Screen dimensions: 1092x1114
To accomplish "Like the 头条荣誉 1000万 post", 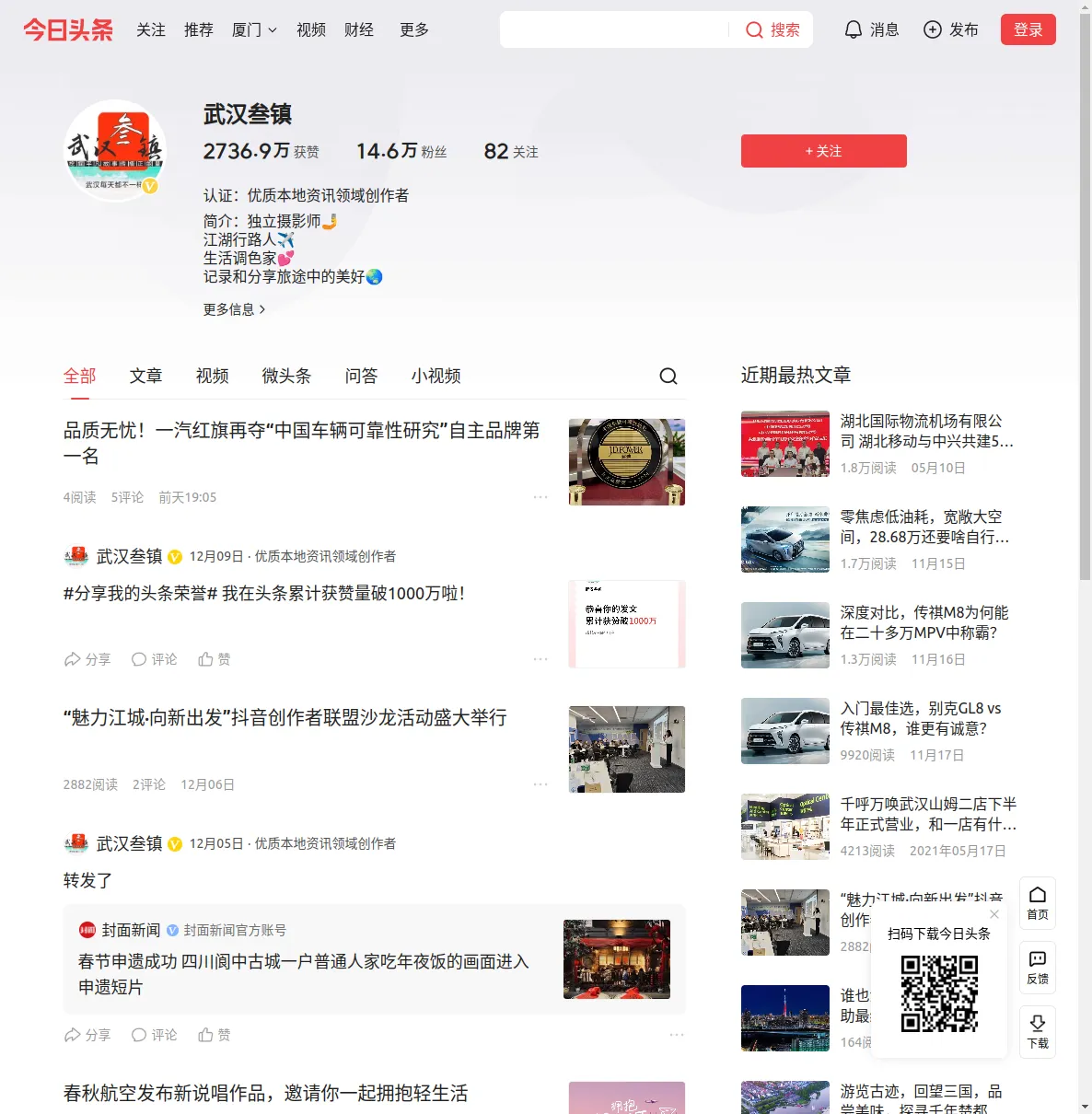I will point(215,659).
